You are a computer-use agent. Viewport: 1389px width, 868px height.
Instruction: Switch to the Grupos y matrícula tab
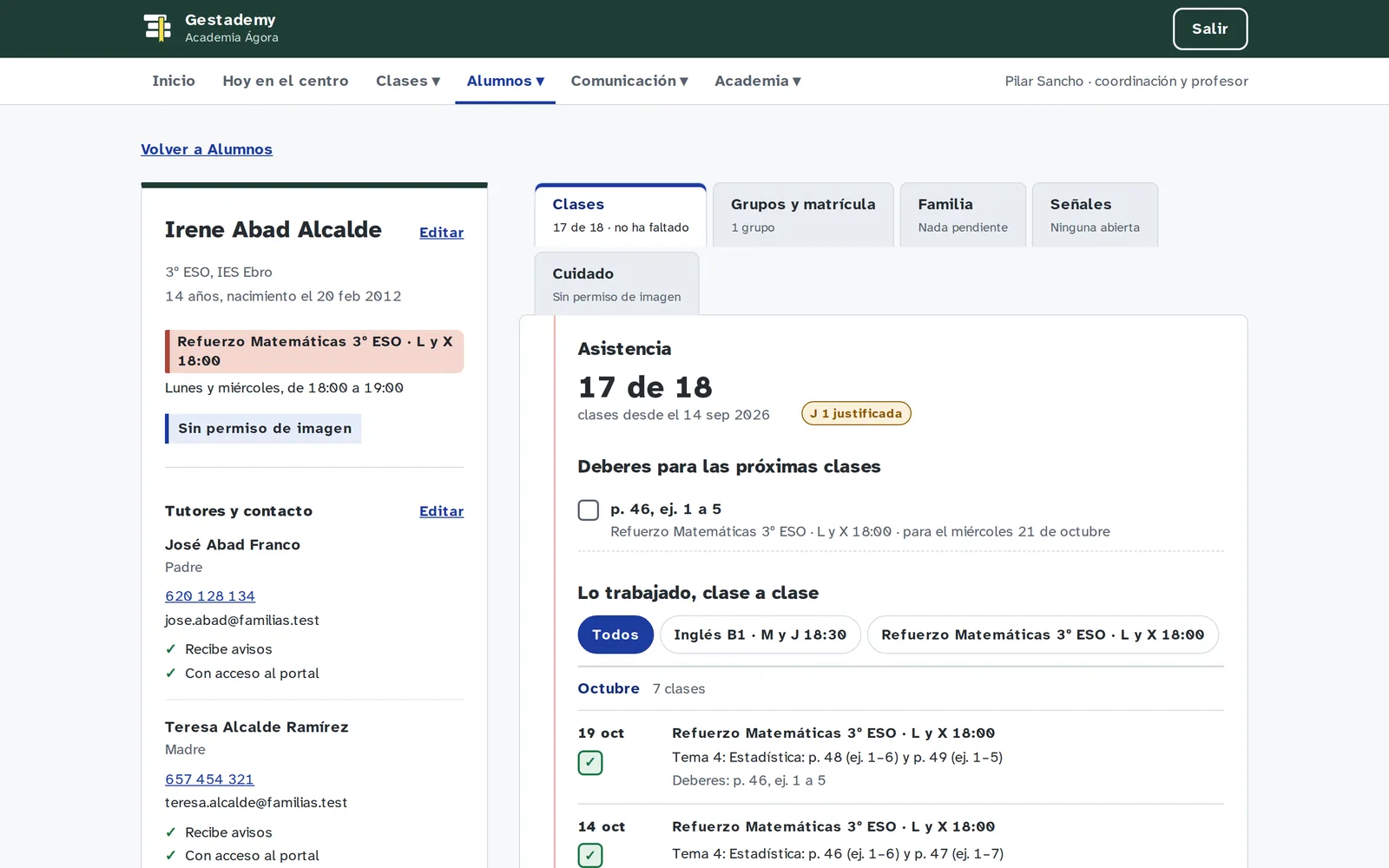(803, 214)
